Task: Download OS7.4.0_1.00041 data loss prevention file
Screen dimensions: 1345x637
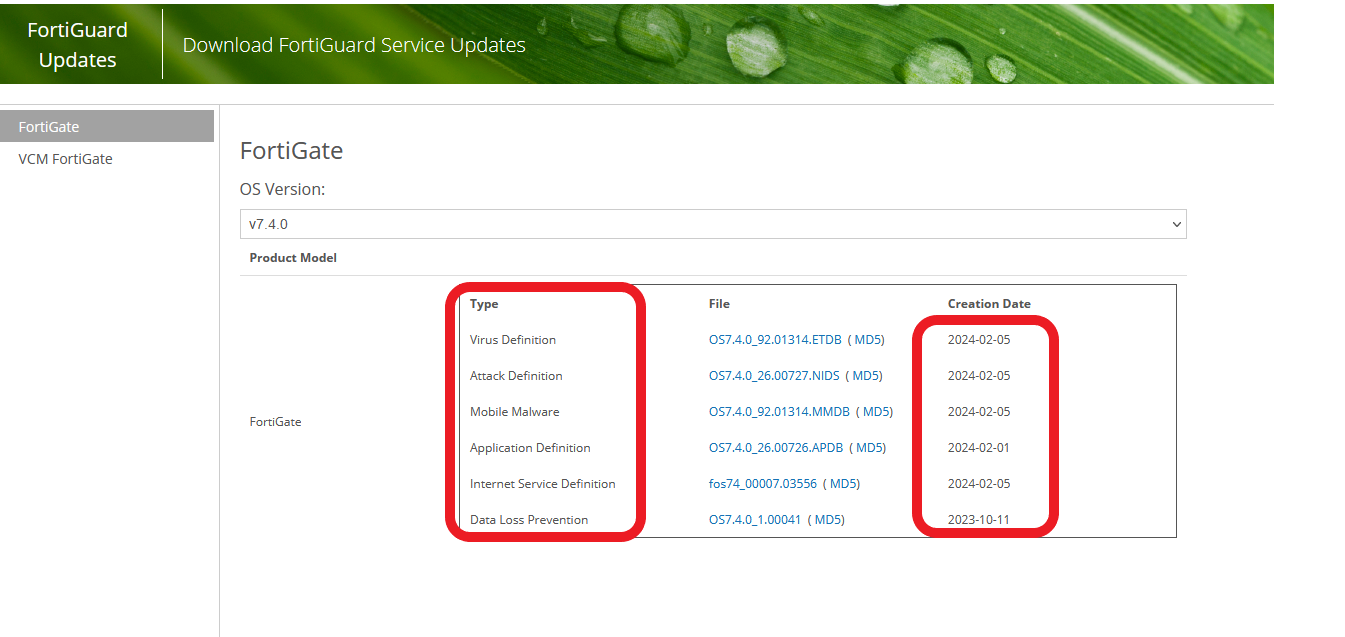Action: [755, 520]
